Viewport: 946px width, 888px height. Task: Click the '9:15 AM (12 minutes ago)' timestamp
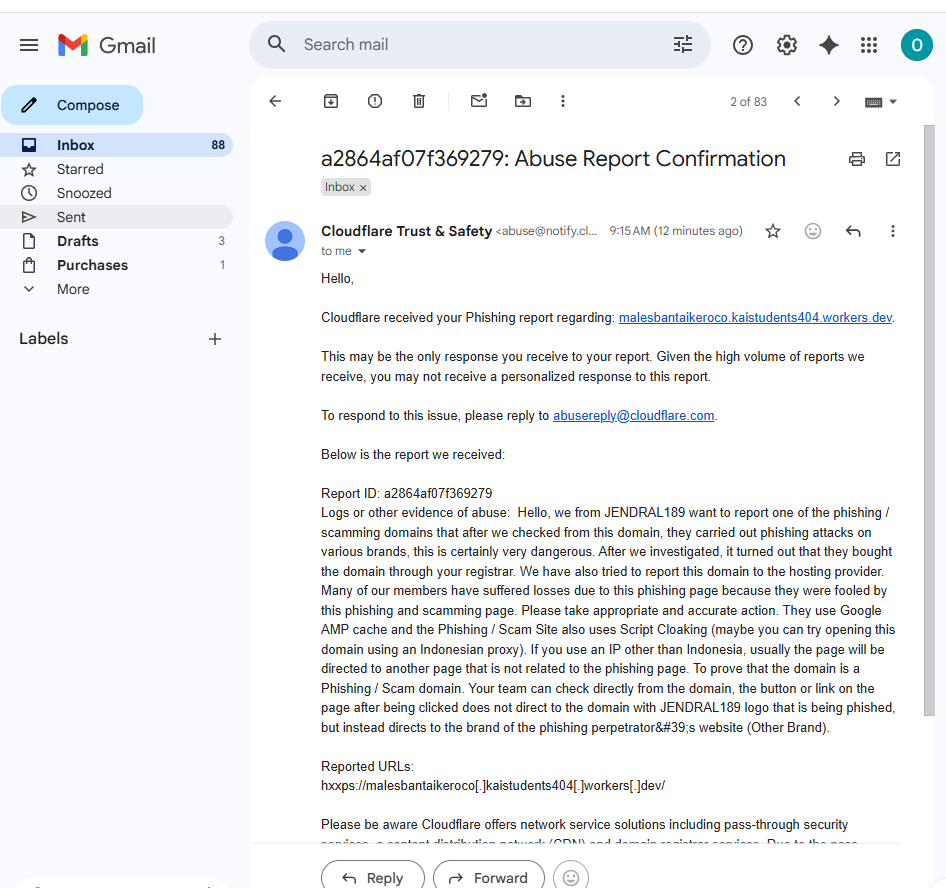coord(676,231)
